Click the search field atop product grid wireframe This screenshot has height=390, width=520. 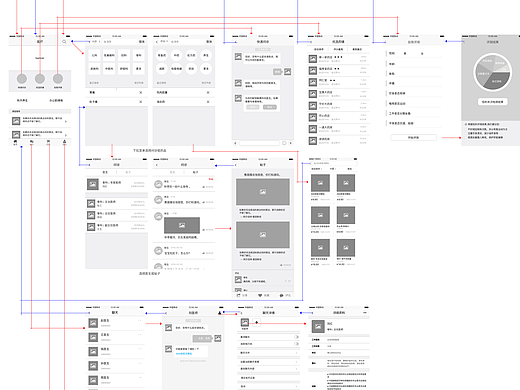tap(334, 163)
